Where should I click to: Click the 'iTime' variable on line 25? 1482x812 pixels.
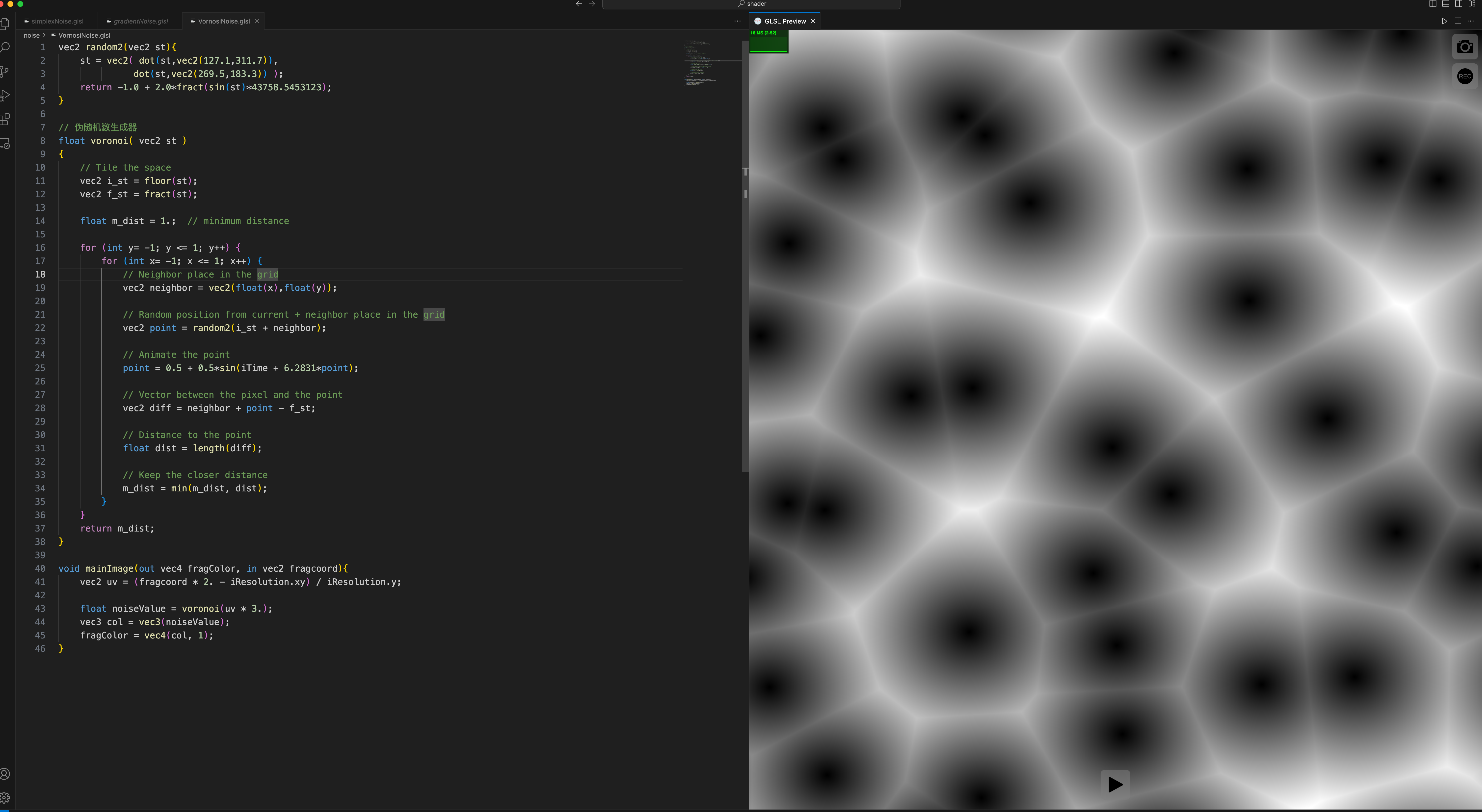point(254,368)
